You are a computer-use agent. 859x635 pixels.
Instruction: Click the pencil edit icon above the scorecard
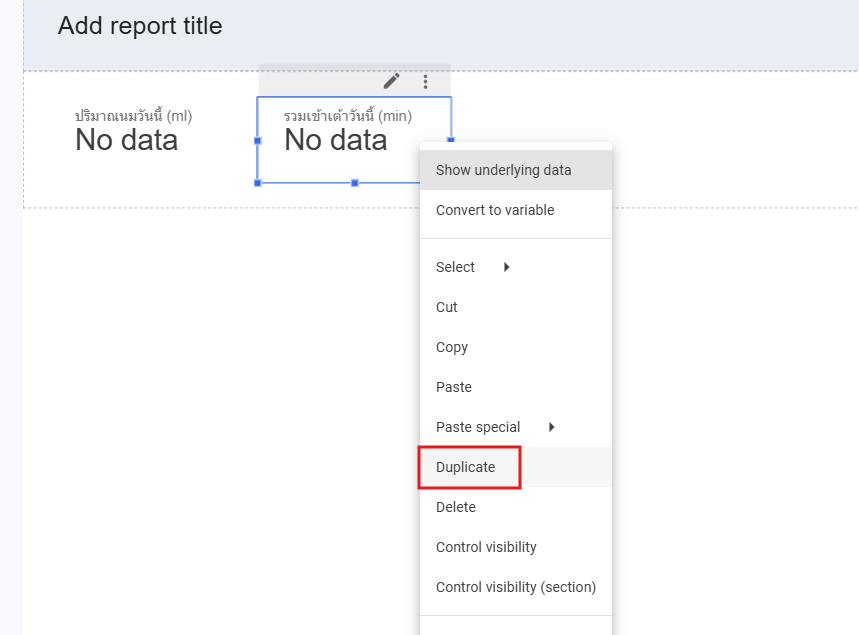tap(392, 81)
